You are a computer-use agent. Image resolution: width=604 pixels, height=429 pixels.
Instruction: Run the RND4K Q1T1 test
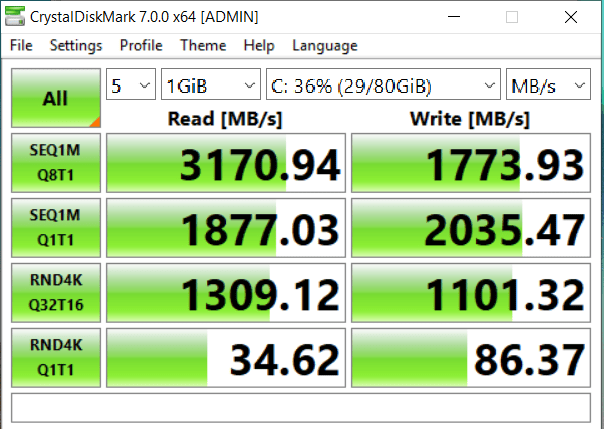(x=56, y=358)
